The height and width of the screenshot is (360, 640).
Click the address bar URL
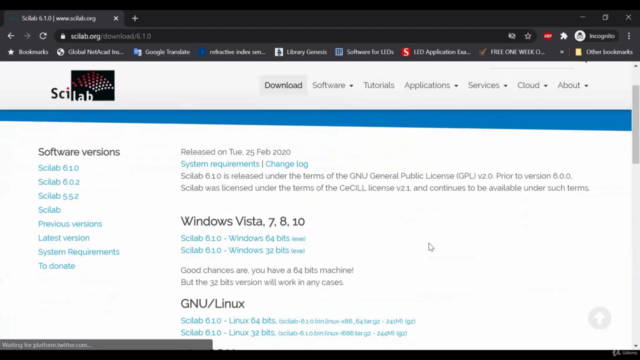111,36
